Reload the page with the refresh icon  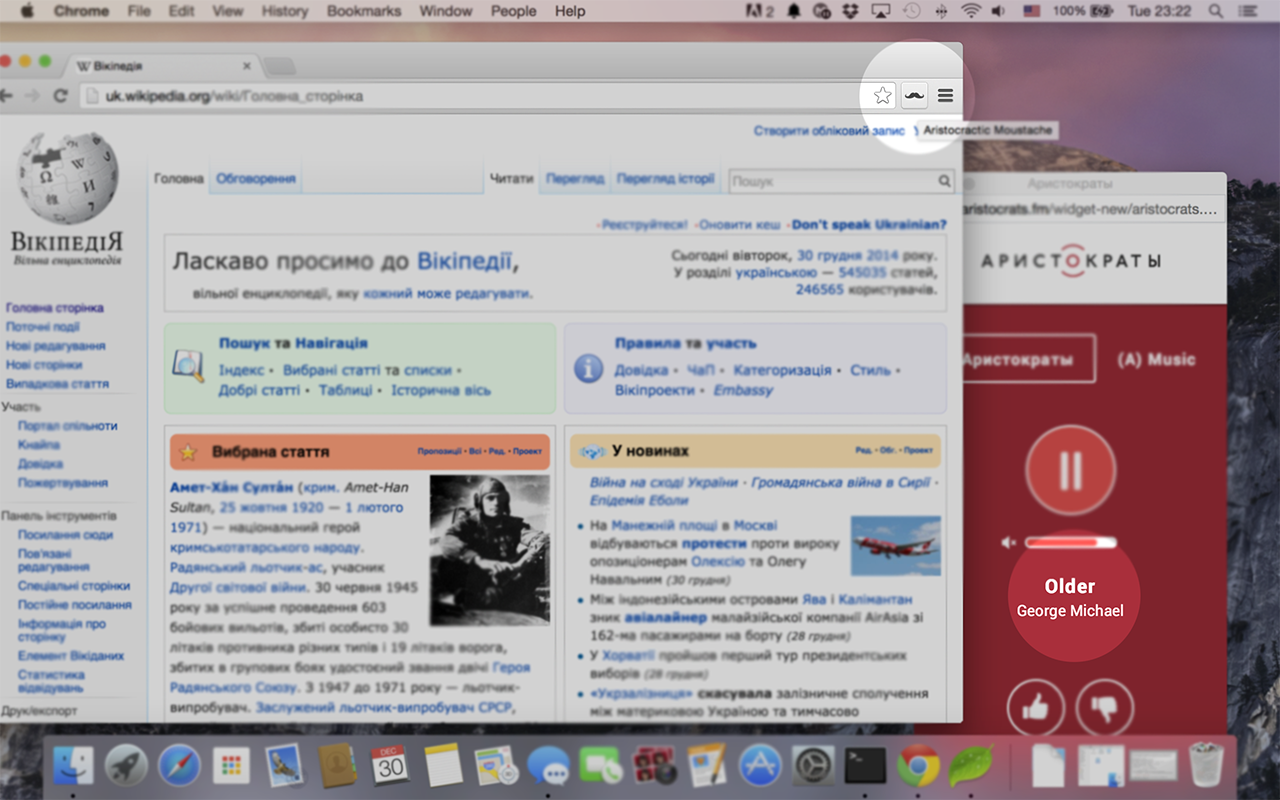60,96
